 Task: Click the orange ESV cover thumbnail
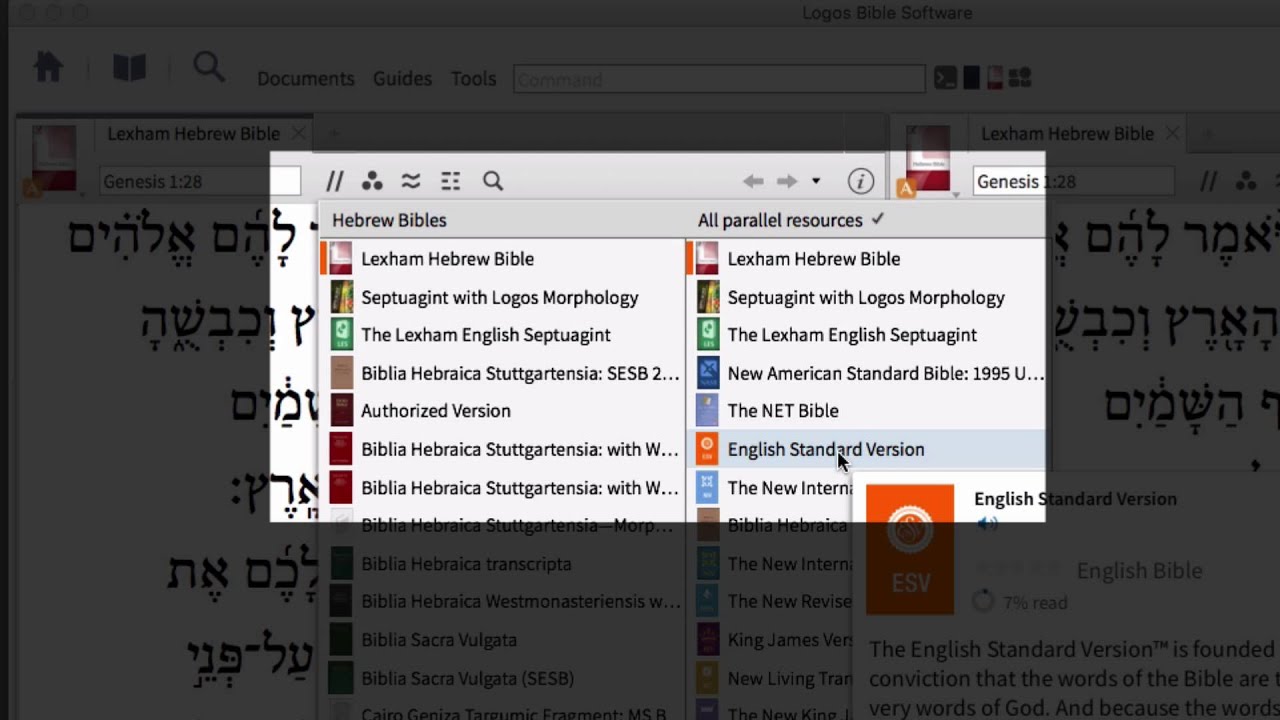pos(910,549)
